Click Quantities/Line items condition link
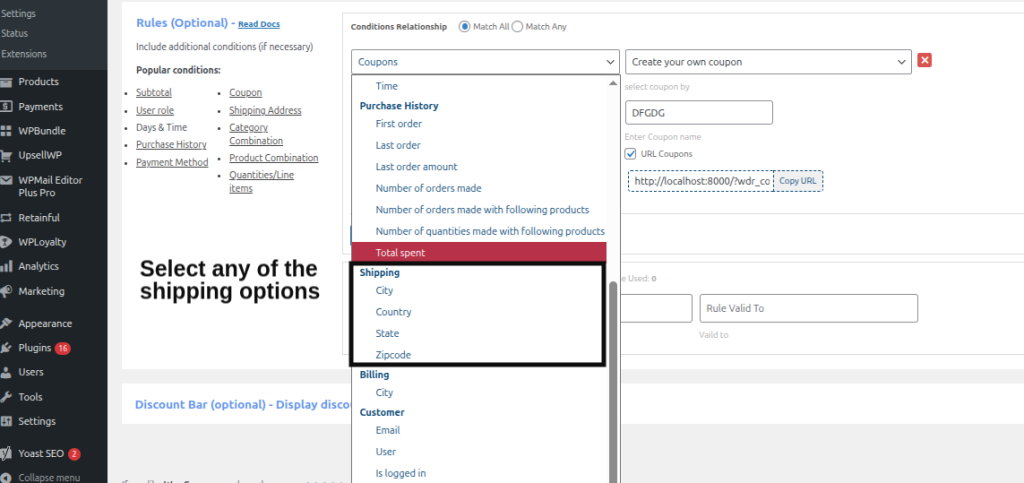Image resolution: width=1024 pixels, height=483 pixels. (261, 181)
